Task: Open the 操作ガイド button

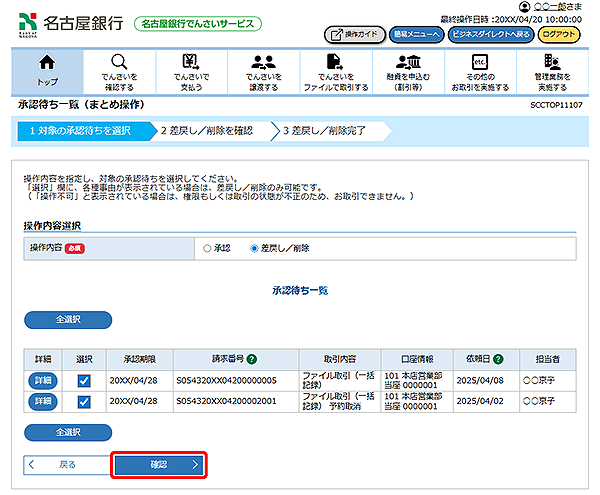Action: tap(354, 34)
